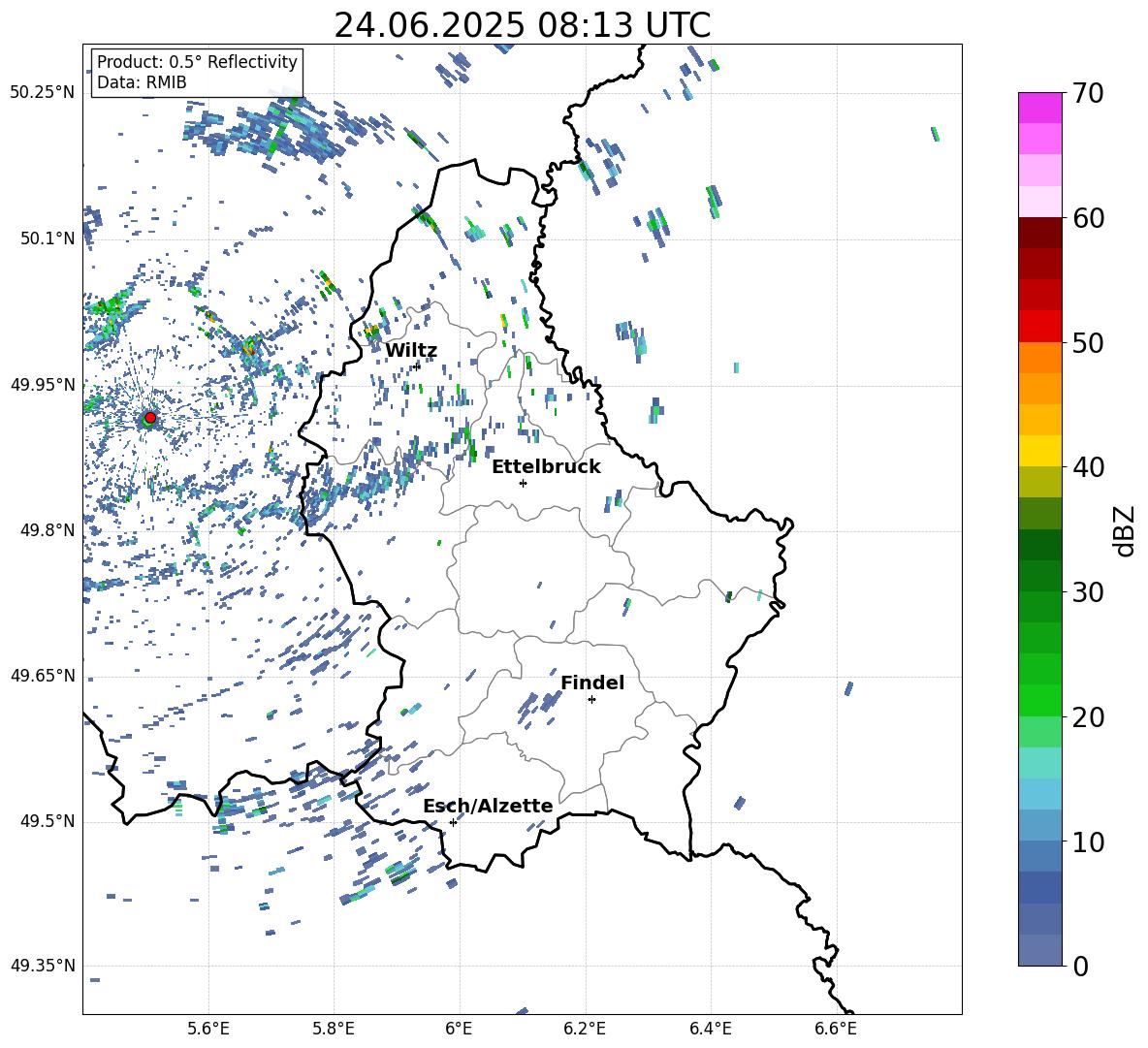
Task: Click the 49.35°N latitude label
Action: (x=43, y=966)
